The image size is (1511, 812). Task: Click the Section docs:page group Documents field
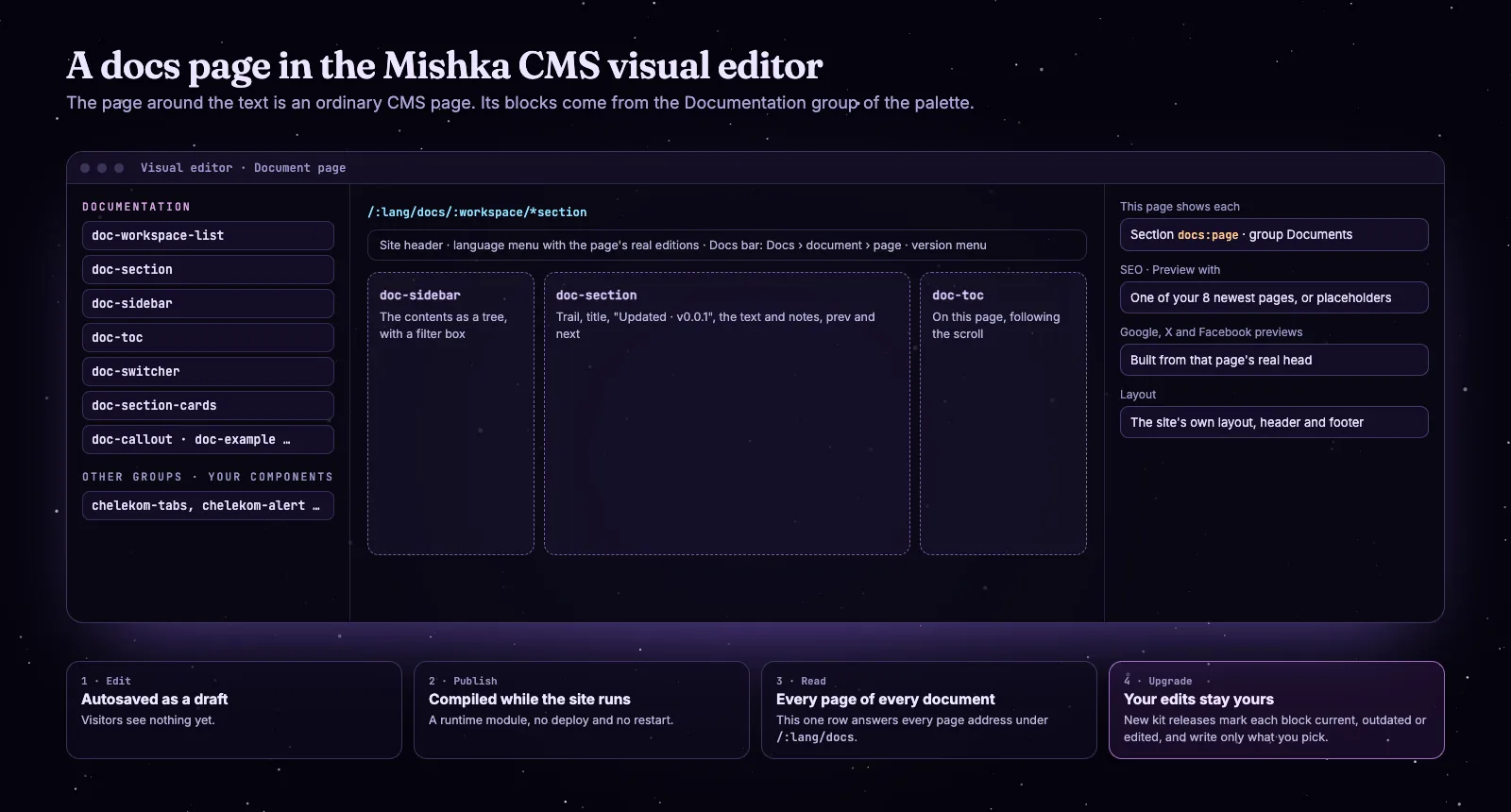tap(1274, 235)
